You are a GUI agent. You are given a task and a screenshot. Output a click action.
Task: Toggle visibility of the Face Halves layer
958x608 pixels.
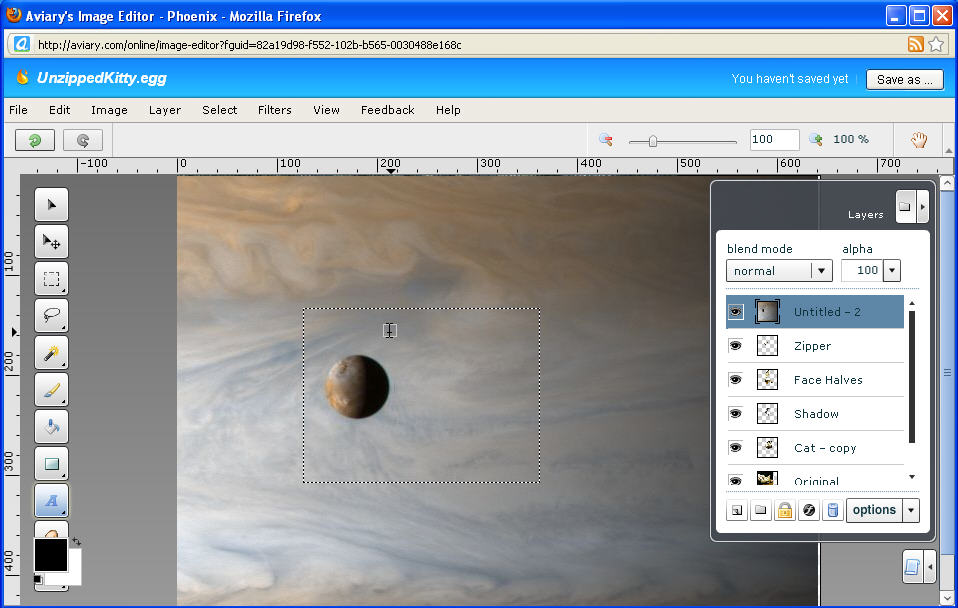[736, 379]
